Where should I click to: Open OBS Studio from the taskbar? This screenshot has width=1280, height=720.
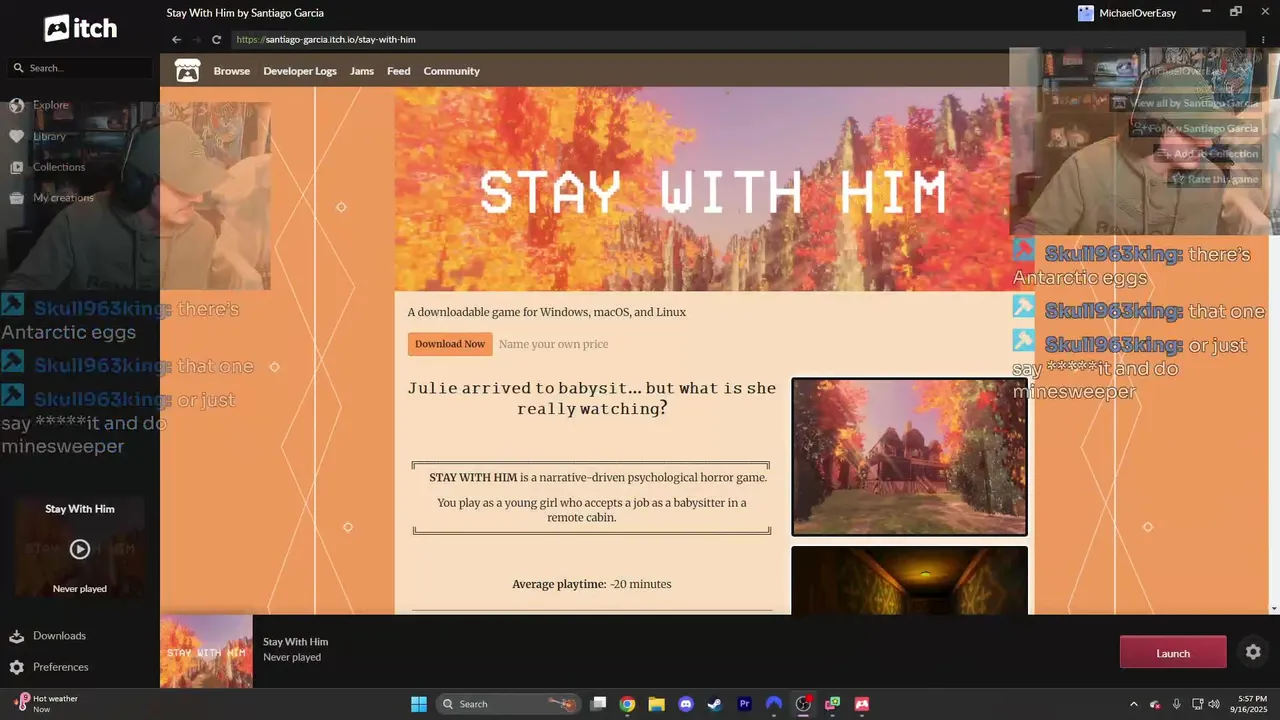pyautogui.click(x=803, y=704)
